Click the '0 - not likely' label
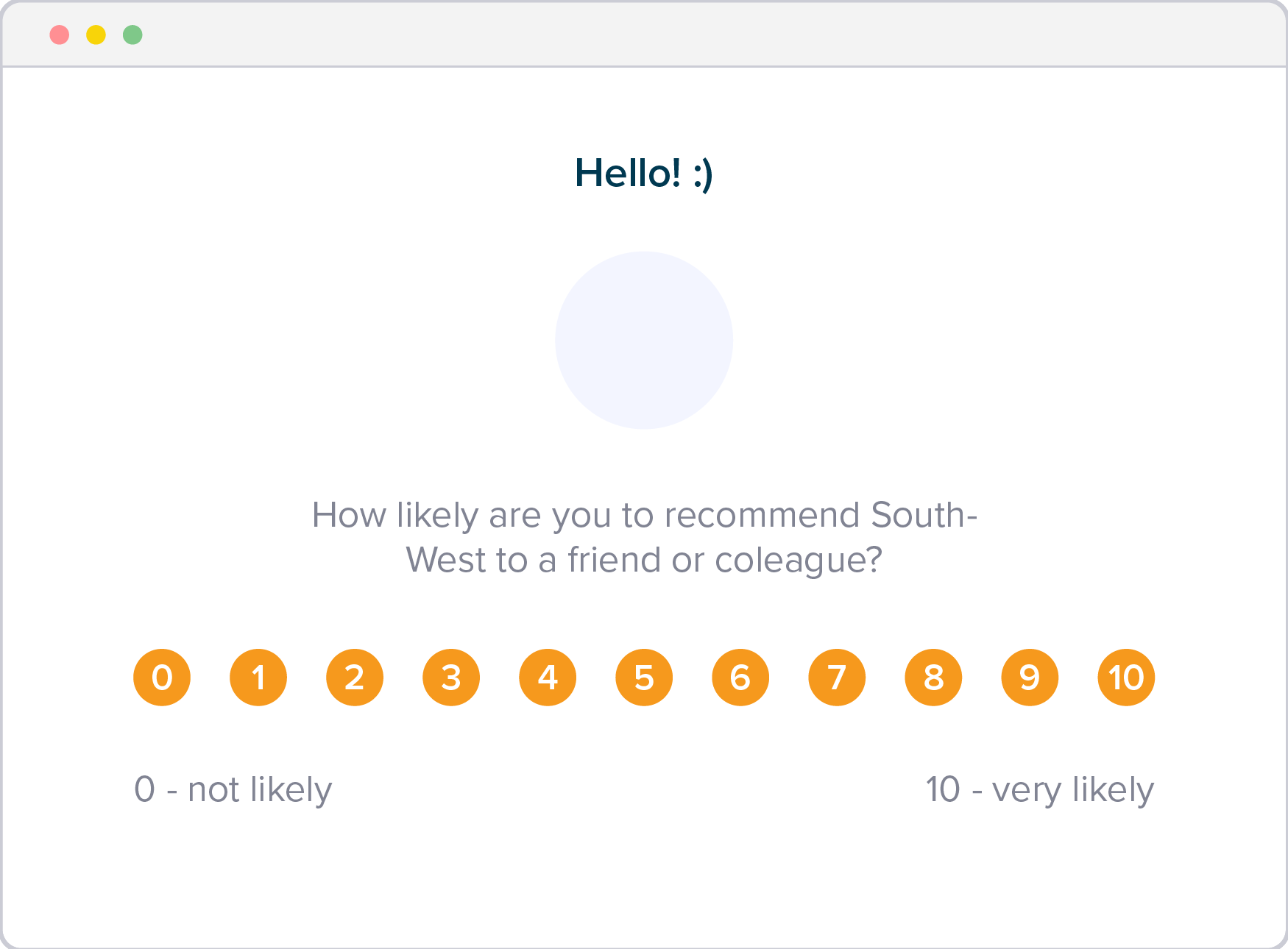 point(233,790)
